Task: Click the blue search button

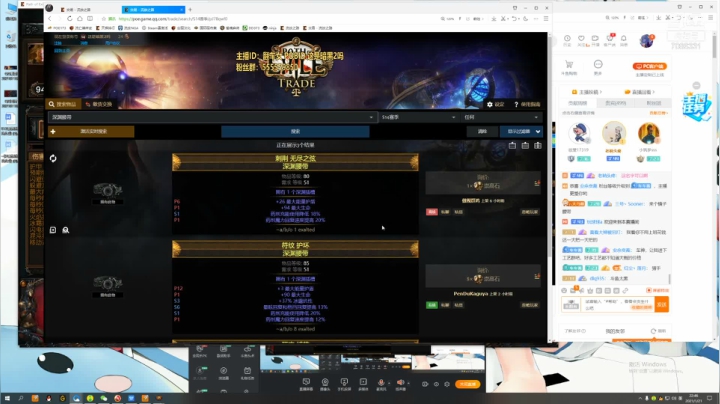Action: [295, 132]
